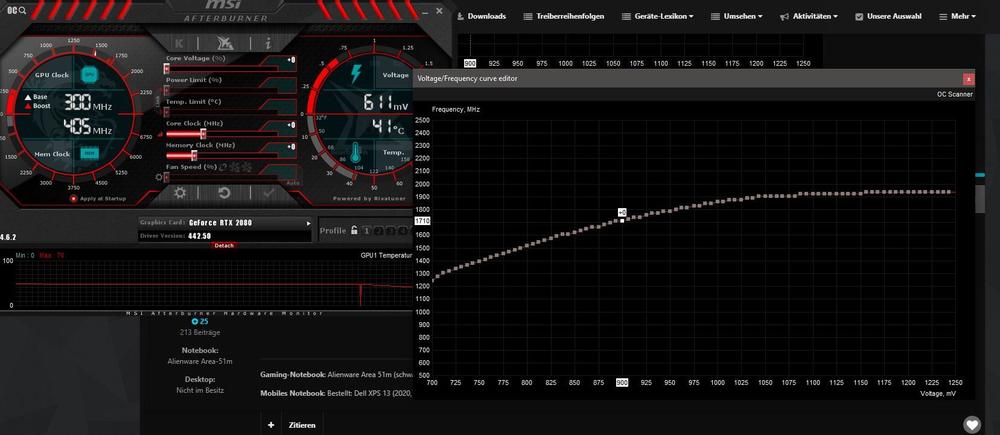
Task: Open Afterburner settings gear icon
Action: tap(180, 192)
